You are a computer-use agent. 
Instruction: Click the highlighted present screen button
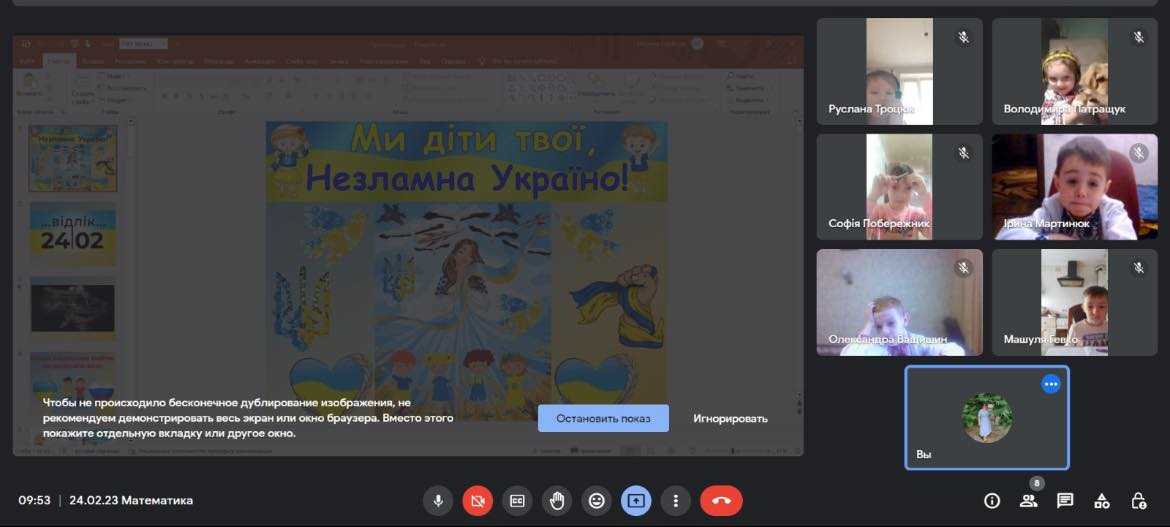point(637,500)
